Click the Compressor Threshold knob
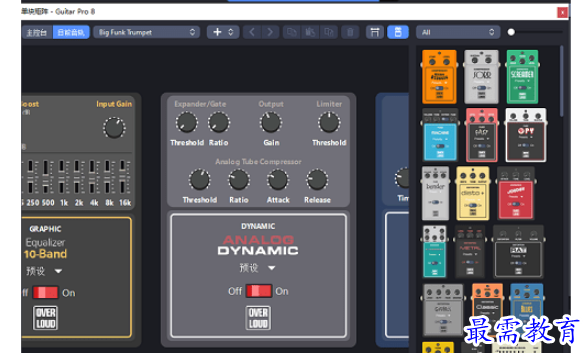The width and height of the screenshot is (588, 362). click(x=200, y=180)
